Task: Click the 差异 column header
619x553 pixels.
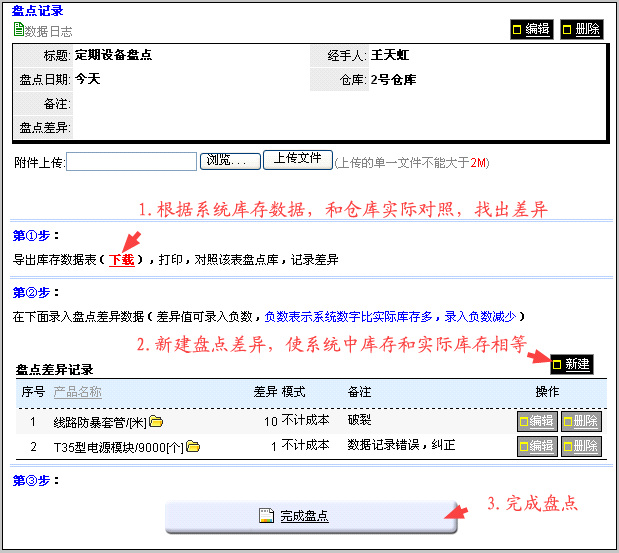Action: [x=264, y=391]
